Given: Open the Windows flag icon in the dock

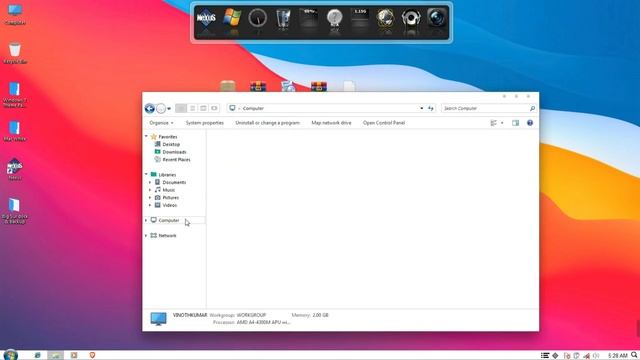Looking at the screenshot, I should (x=232, y=18).
